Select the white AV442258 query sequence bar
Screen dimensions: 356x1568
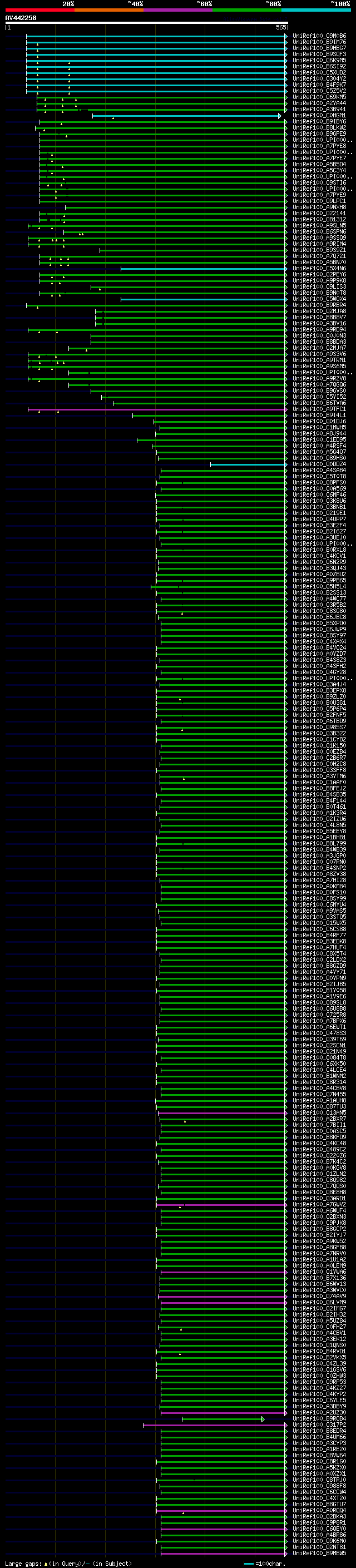[x=146, y=22]
